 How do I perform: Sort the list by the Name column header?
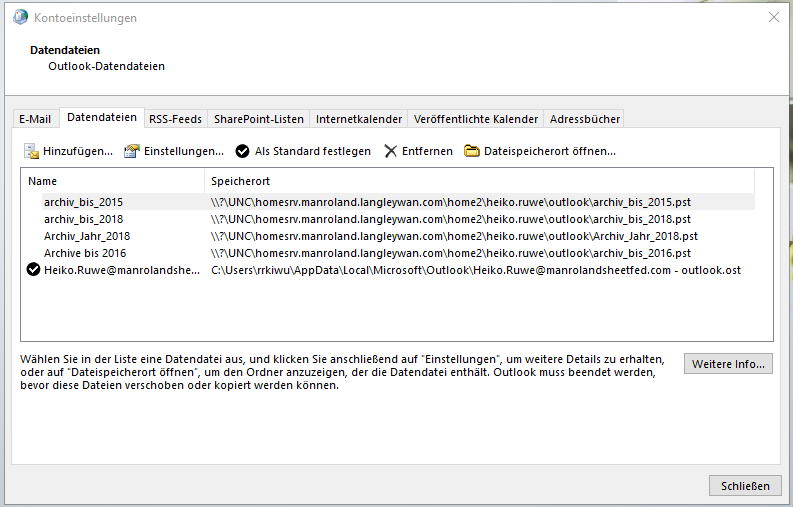(112, 181)
